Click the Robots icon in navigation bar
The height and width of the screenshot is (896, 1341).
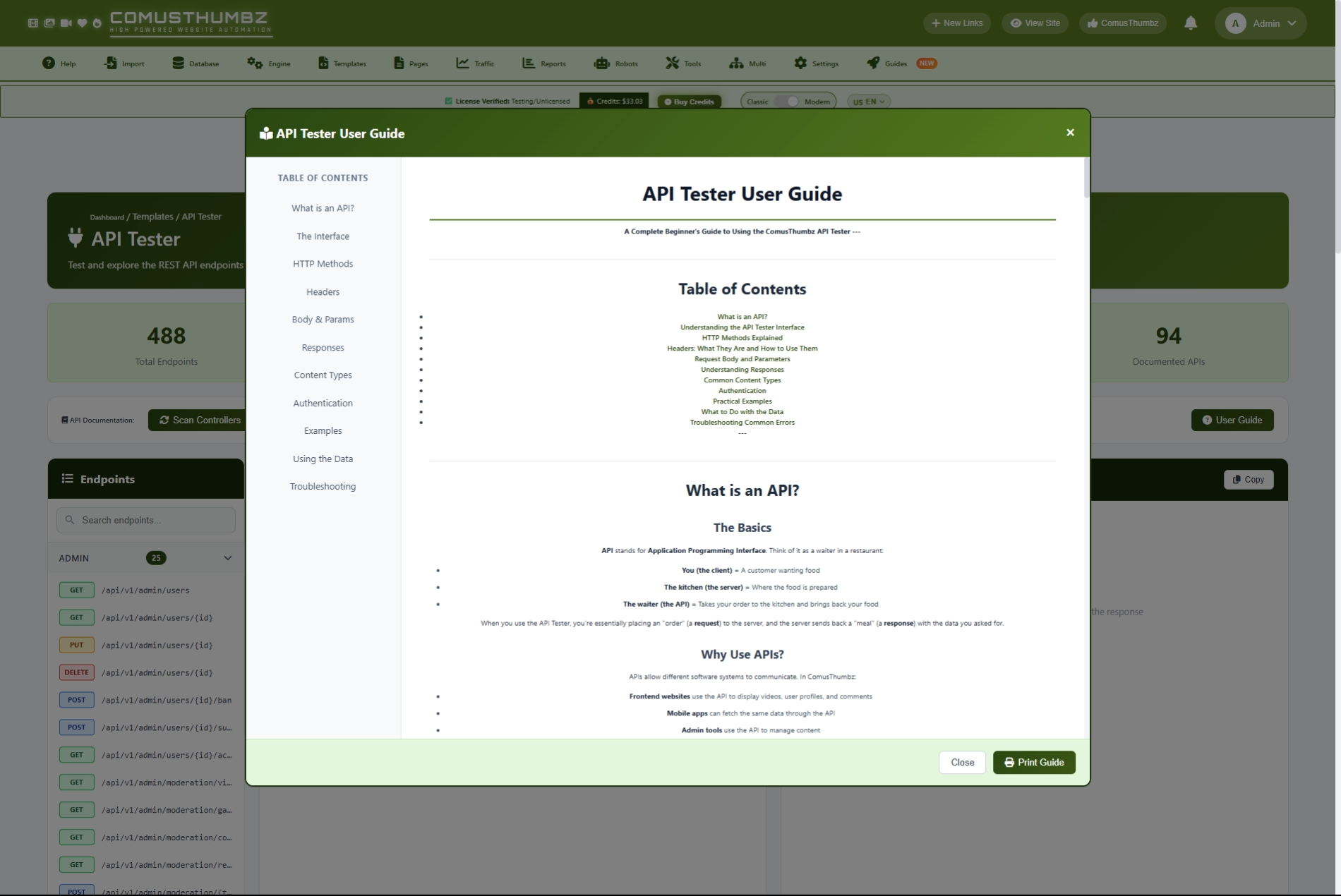tap(601, 63)
